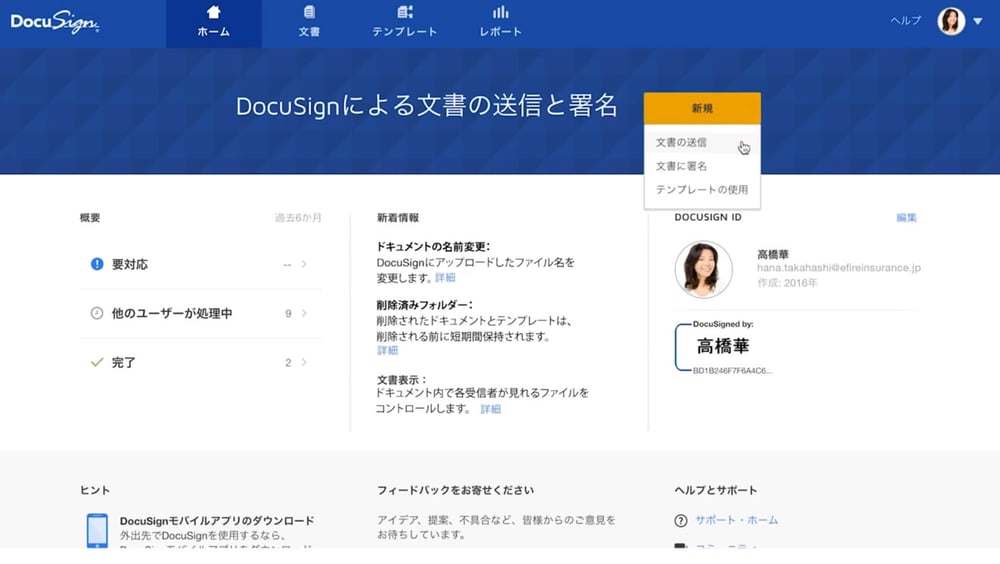Open 詳細 link under 文書表示
The height and width of the screenshot is (564, 1000).
pyautogui.click(x=490, y=409)
